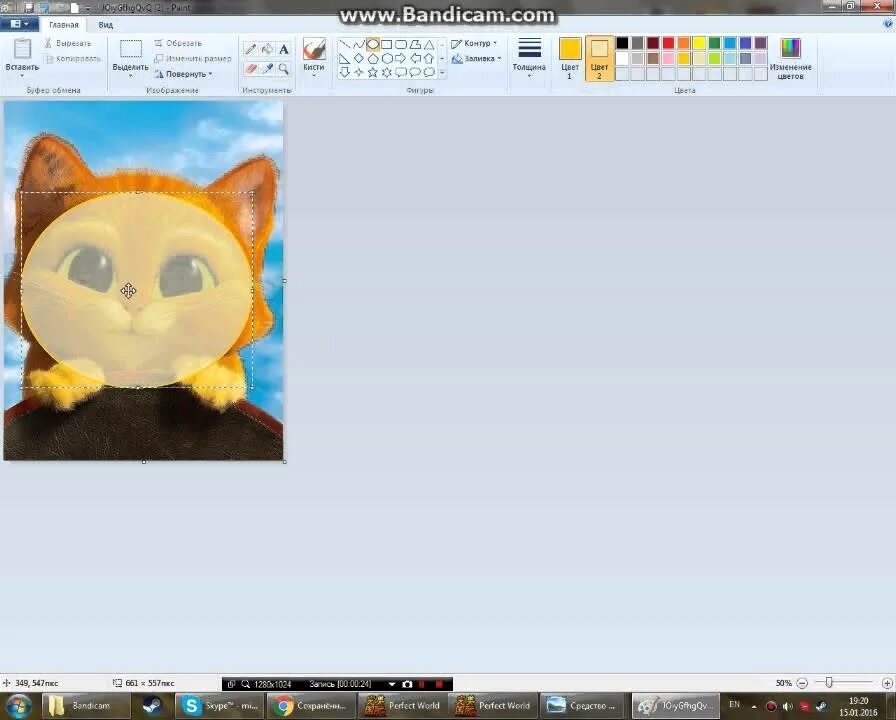Viewport: 896px width, 720px height.
Task: Open the Paint application menu button
Action: tap(19, 24)
